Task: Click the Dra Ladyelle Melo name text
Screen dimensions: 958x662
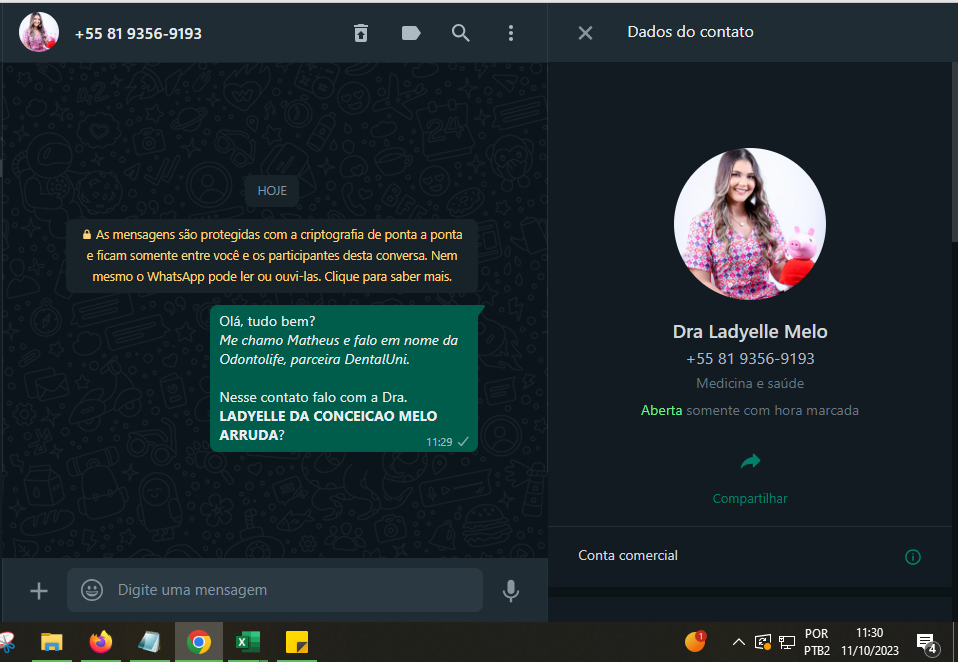Action: click(x=750, y=332)
